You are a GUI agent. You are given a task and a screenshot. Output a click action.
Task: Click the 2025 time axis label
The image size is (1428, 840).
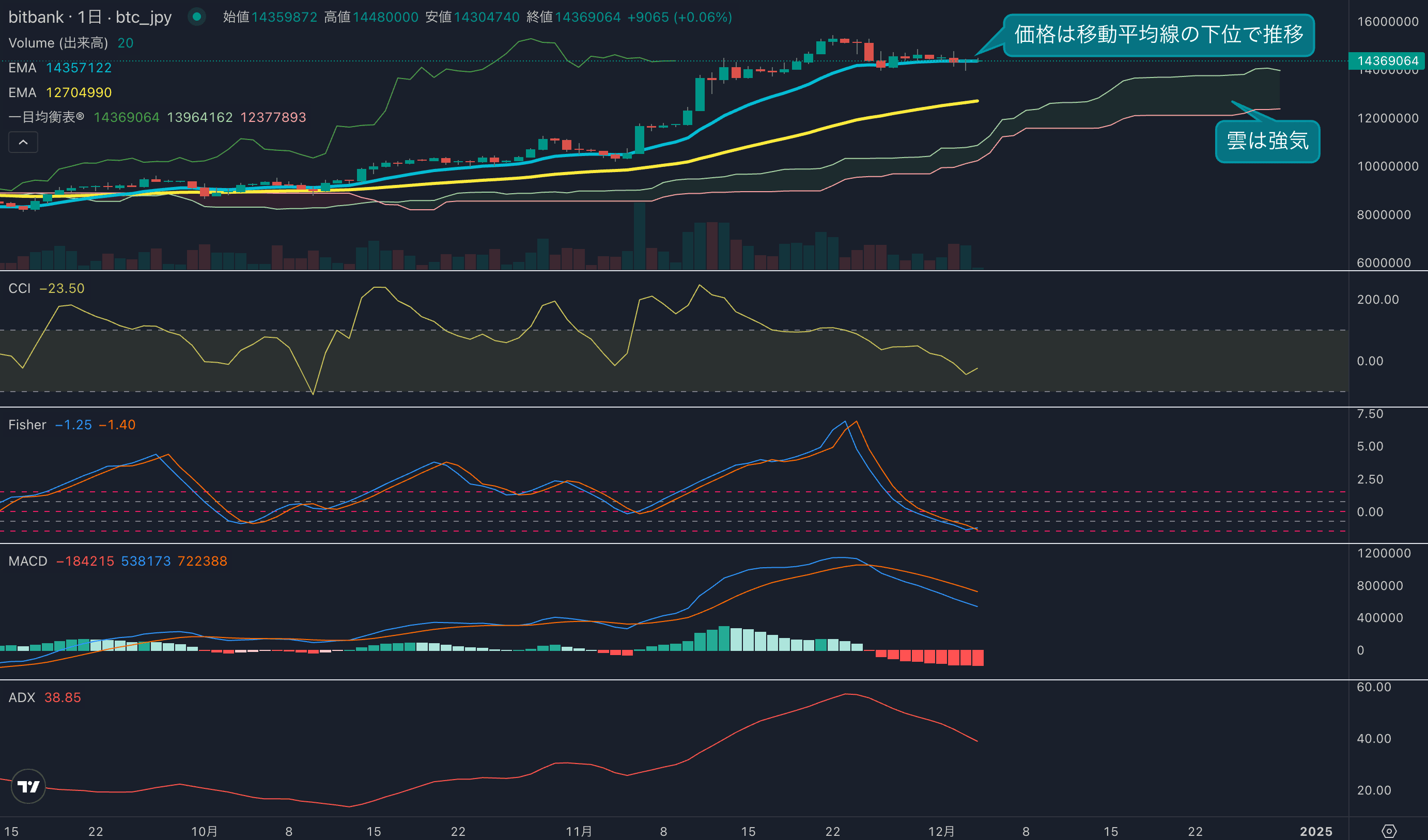click(x=1316, y=831)
